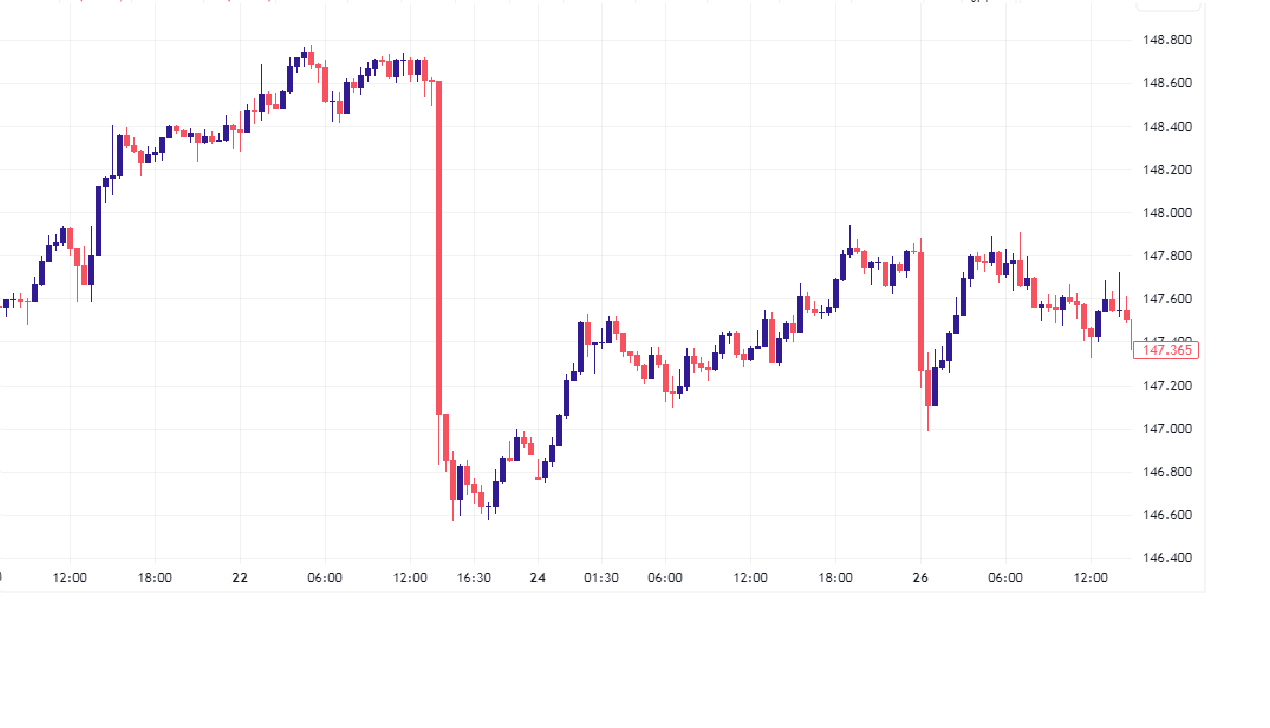This screenshot has width=1270, height=728.
Task: Select the 01:30 time axis label
Action: coord(601,578)
